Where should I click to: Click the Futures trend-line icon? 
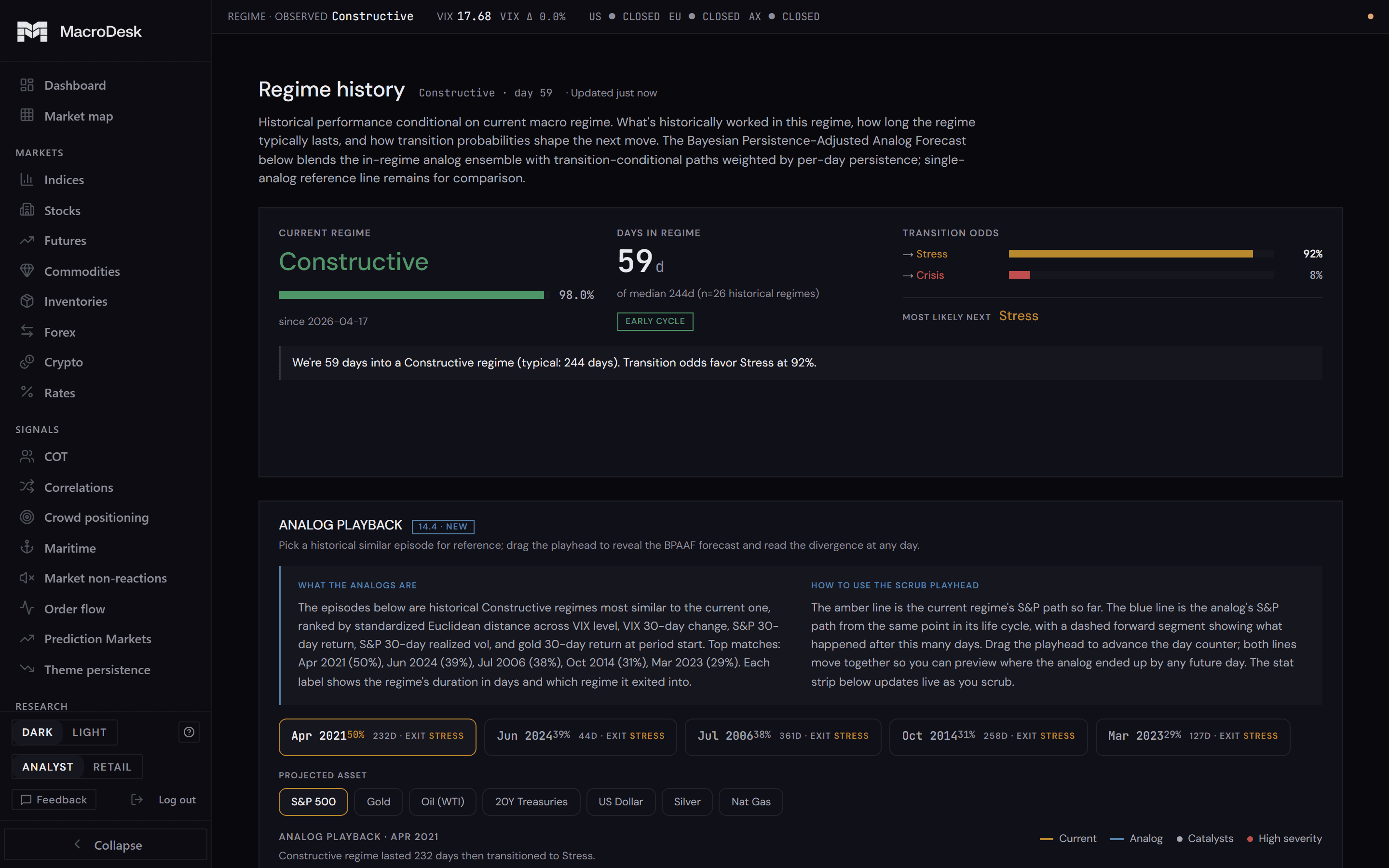pyautogui.click(x=27, y=241)
